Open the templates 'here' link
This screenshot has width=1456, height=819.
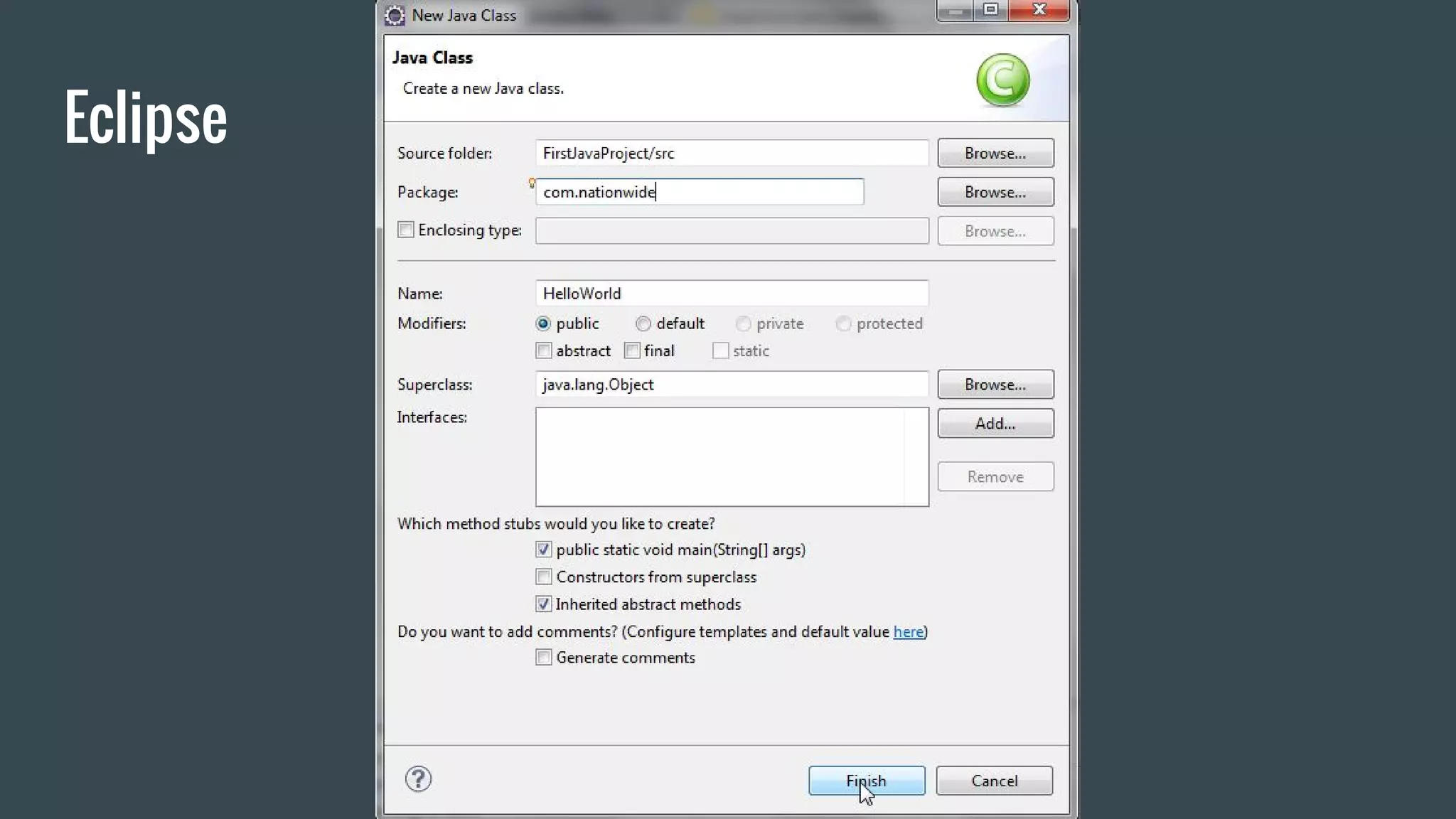[x=908, y=632]
